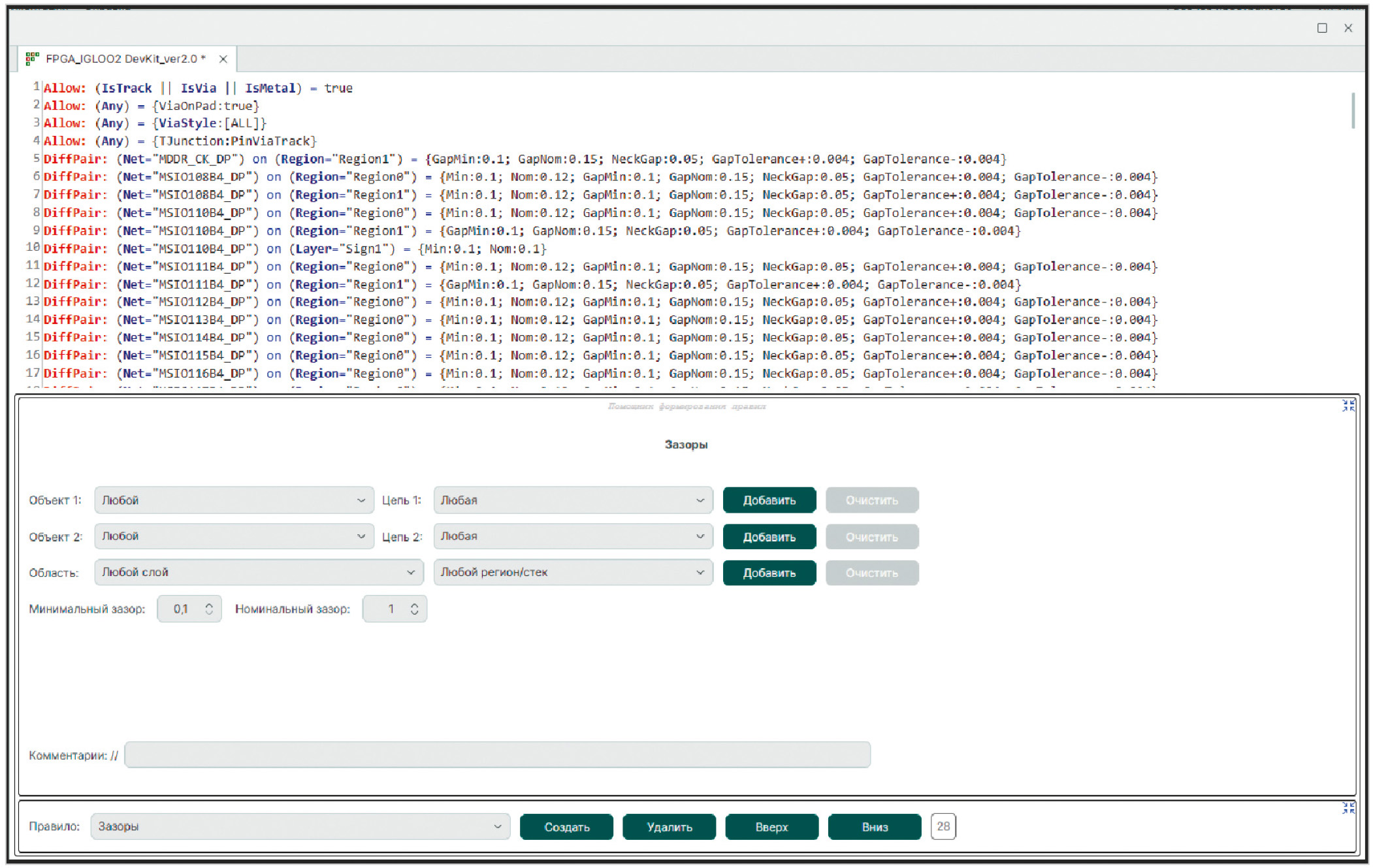
Task: Click Очистить in the Цепь 2 row
Action: pyautogui.click(x=872, y=537)
